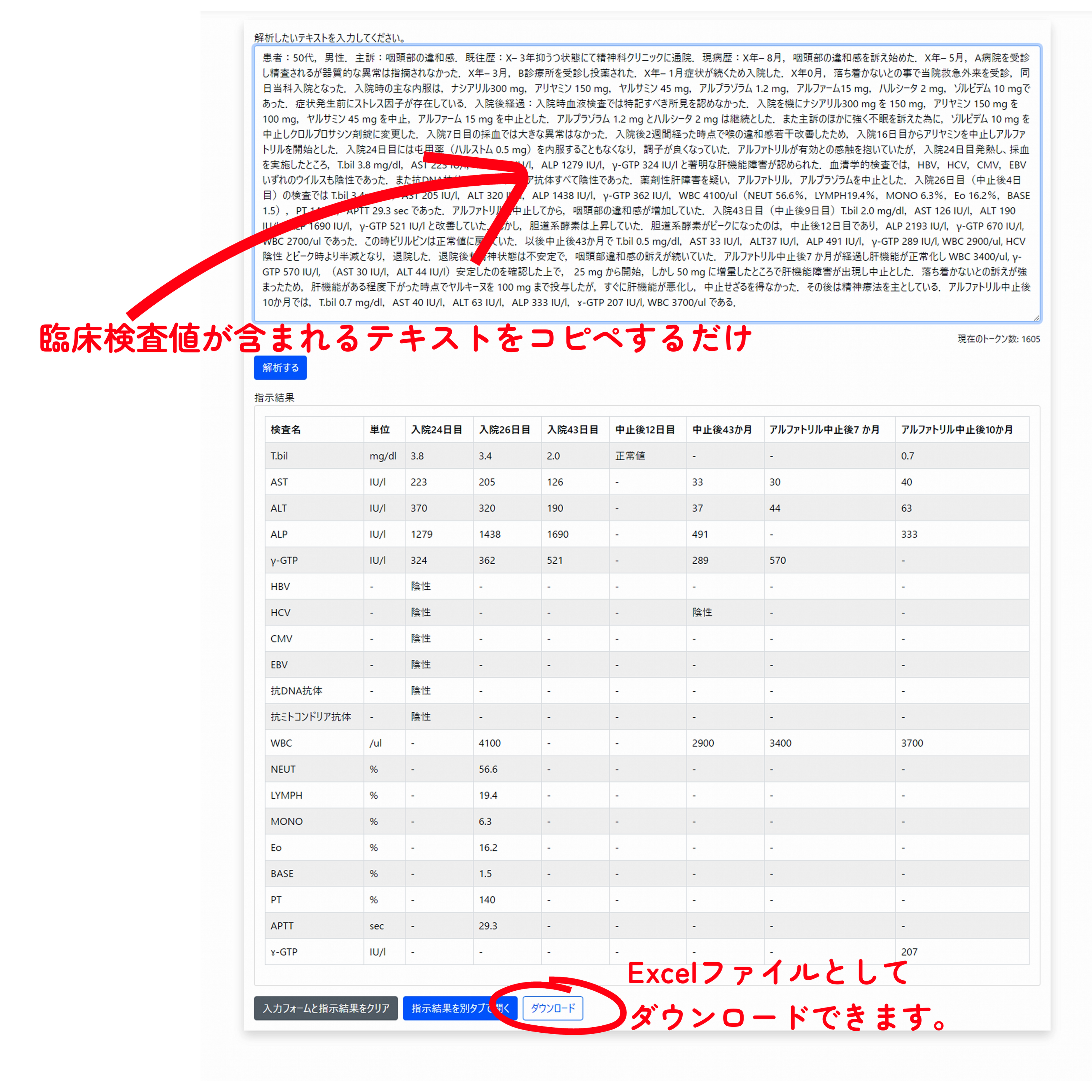The width and height of the screenshot is (1092, 1092).
Task: Click the 単位 column header
Action: (379, 430)
